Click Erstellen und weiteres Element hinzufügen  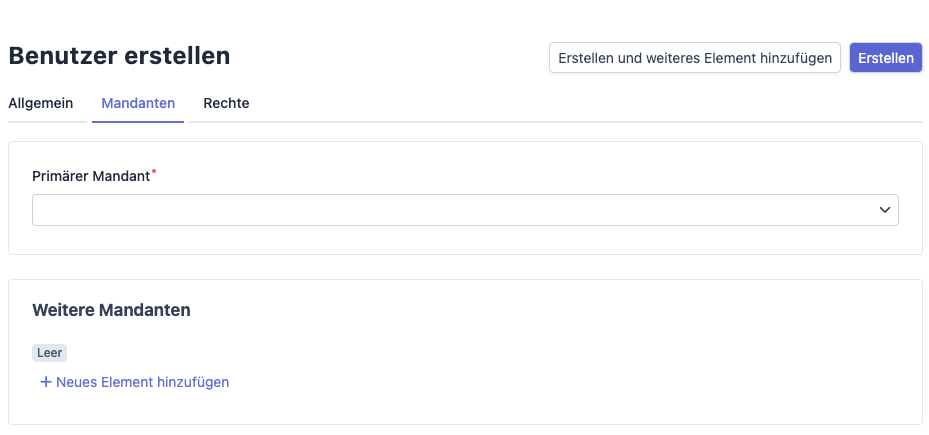694,57
